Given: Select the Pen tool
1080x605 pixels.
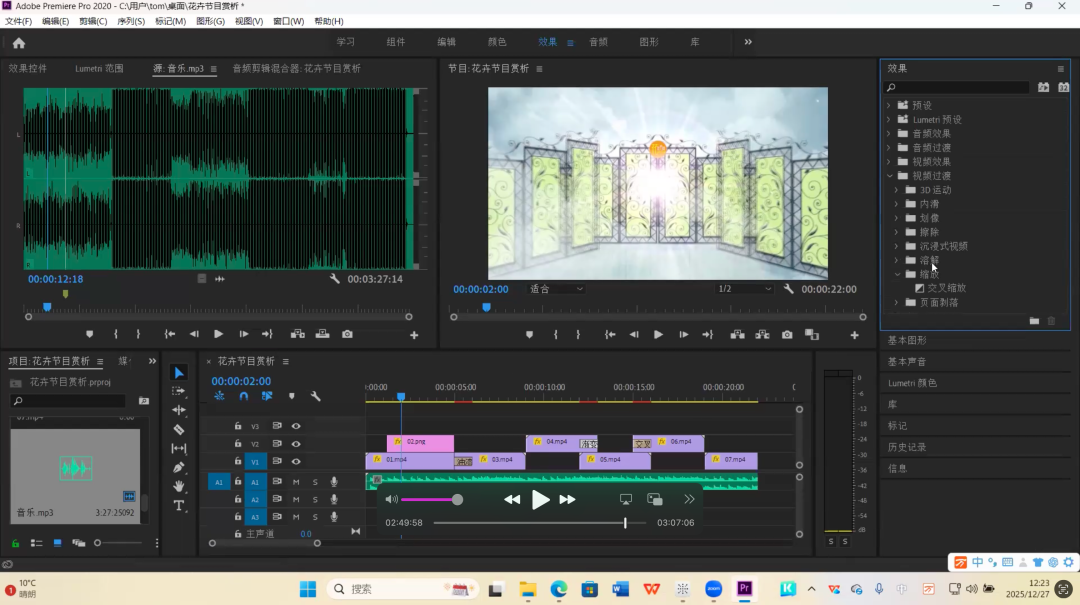Looking at the screenshot, I should pyautogui.click(x=179, y=467).
